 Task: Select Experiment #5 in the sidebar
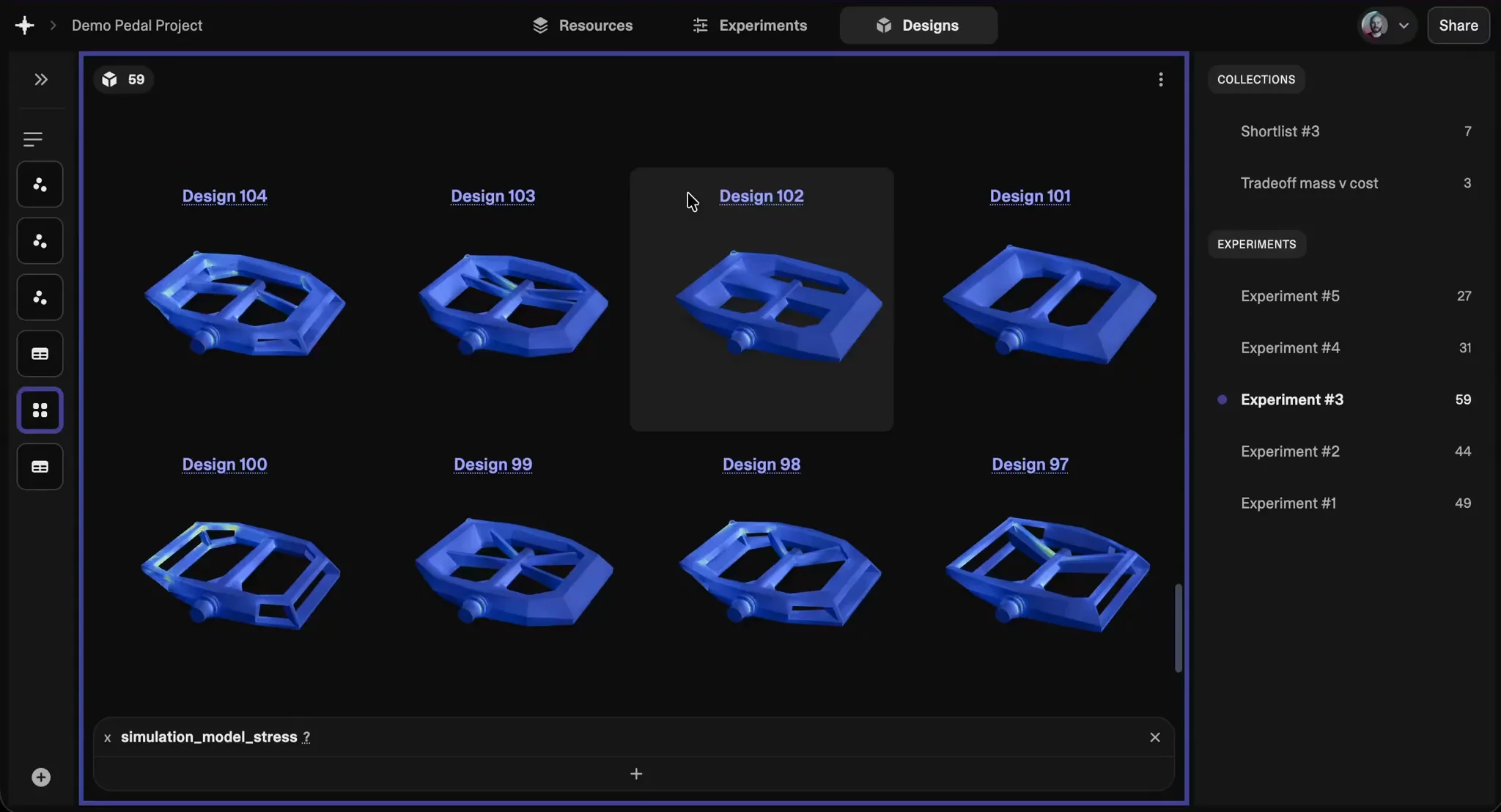1290,296
